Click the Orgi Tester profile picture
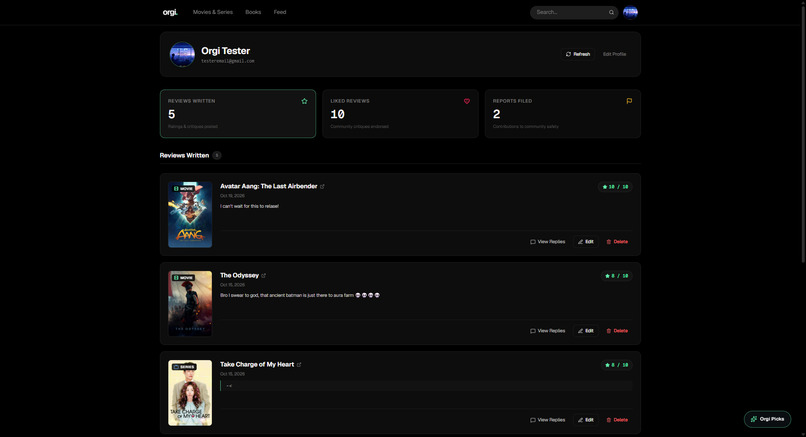This screenshot has height=437, width=806. [x=182, y=54]
